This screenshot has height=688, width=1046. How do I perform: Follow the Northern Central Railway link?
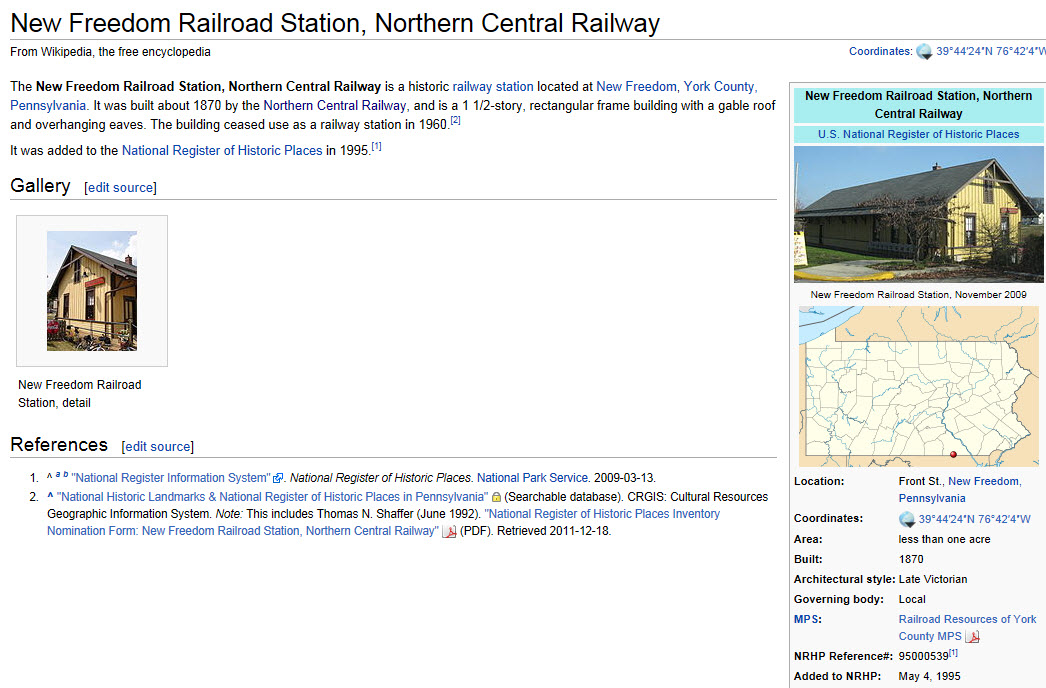click(x=335, y=105)
